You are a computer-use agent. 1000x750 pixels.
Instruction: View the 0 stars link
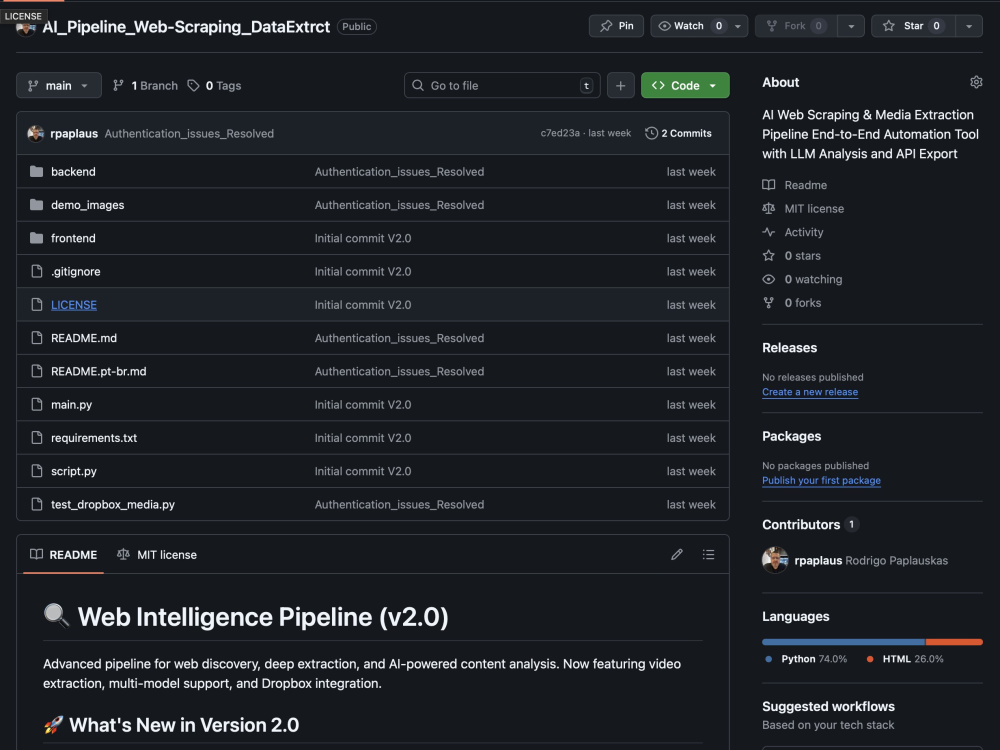click(x=791, y=256)
